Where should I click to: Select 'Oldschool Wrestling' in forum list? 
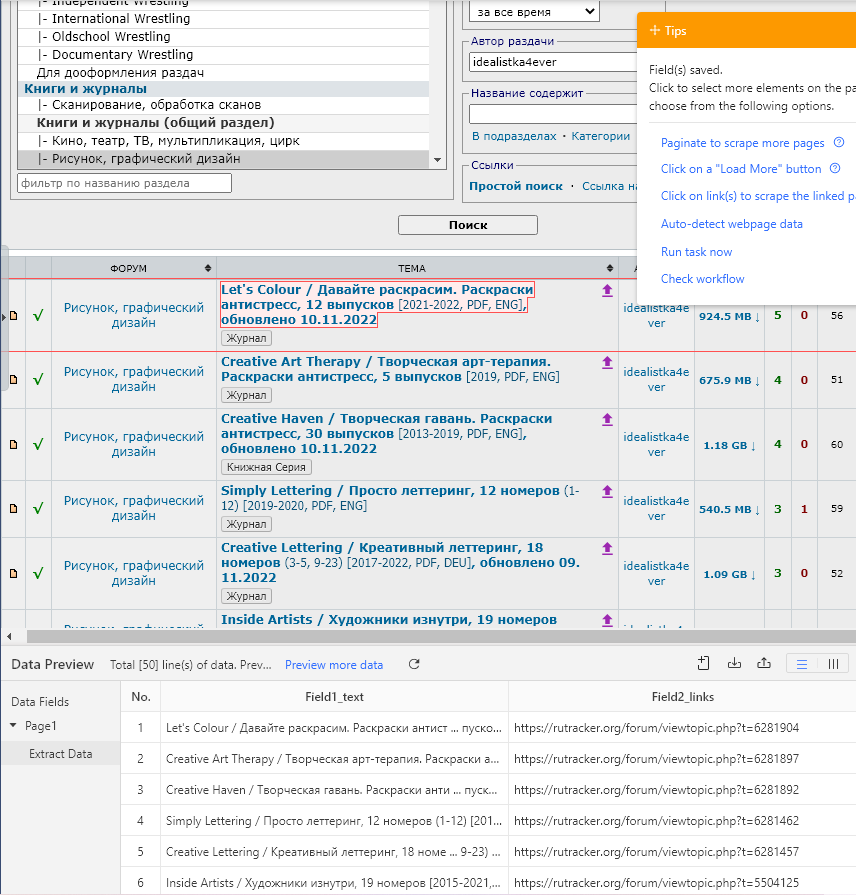point(224,37)
